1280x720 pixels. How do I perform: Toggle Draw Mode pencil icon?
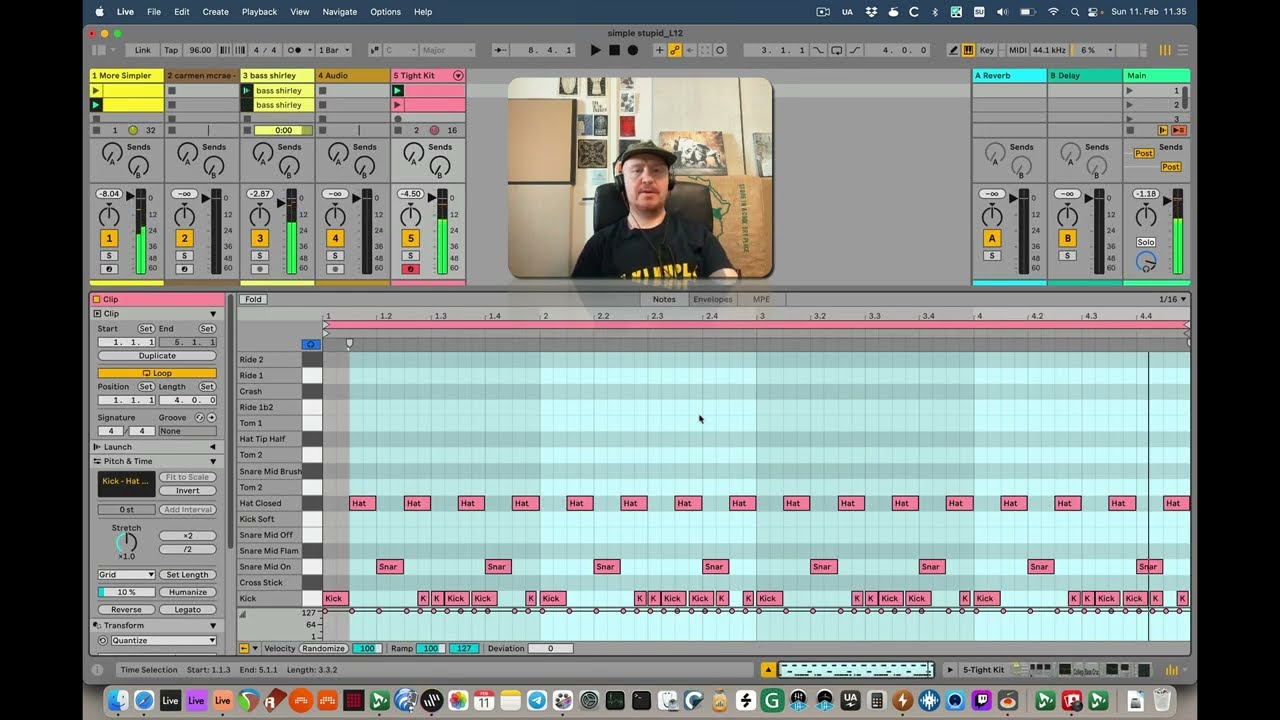click(x=953, y=50)
